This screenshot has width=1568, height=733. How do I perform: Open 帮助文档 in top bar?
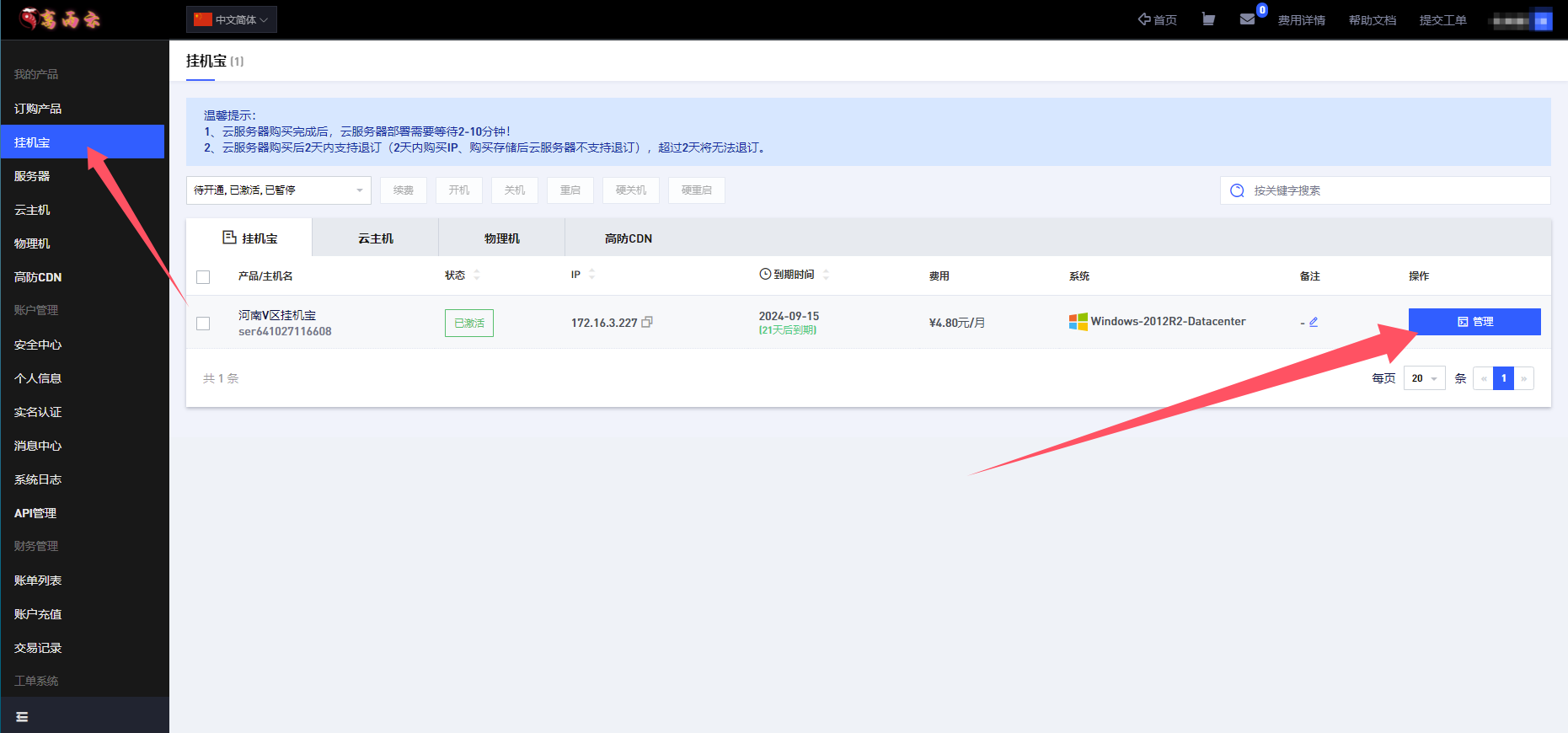click(1373, 20)
